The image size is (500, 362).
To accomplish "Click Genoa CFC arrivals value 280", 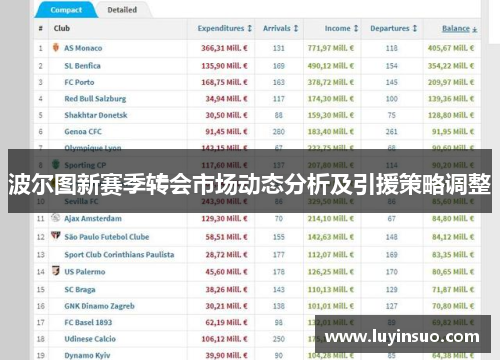I will pyautogui.click(x=279, y=132).
